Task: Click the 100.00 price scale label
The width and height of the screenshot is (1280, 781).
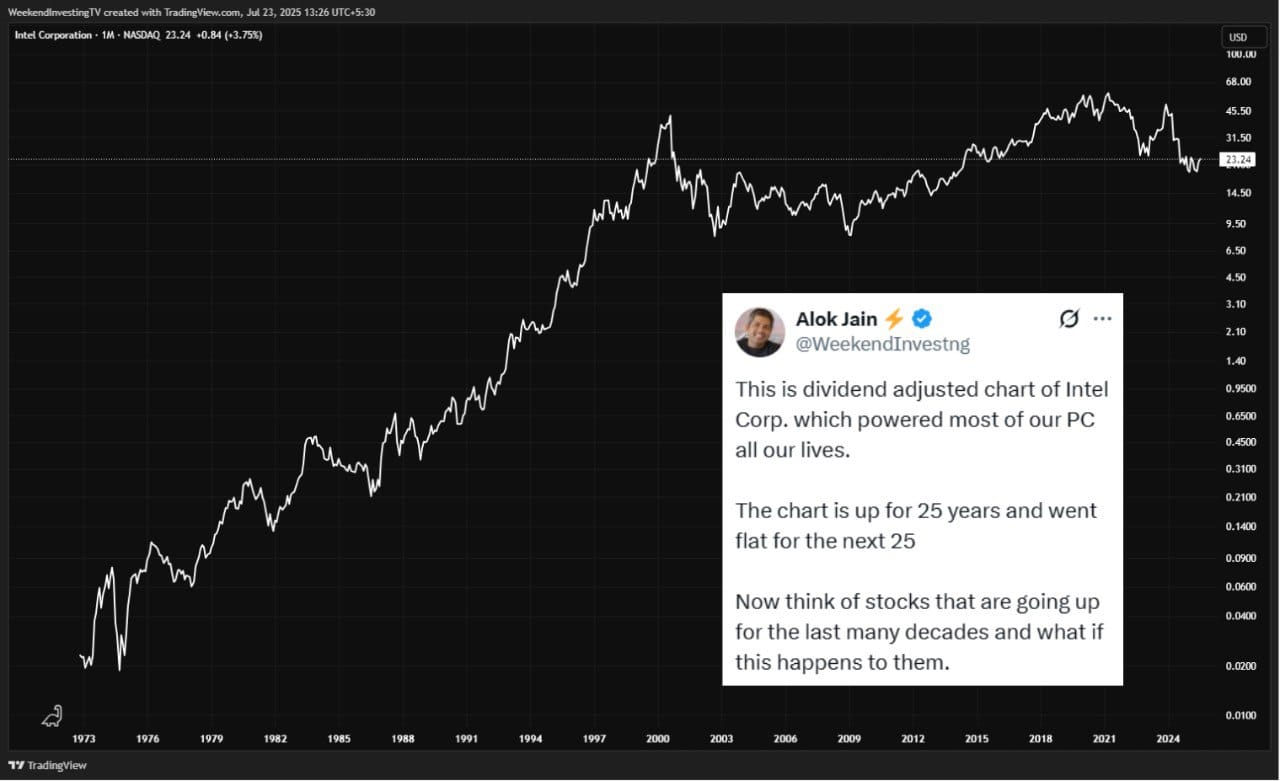Action: 1240,54
